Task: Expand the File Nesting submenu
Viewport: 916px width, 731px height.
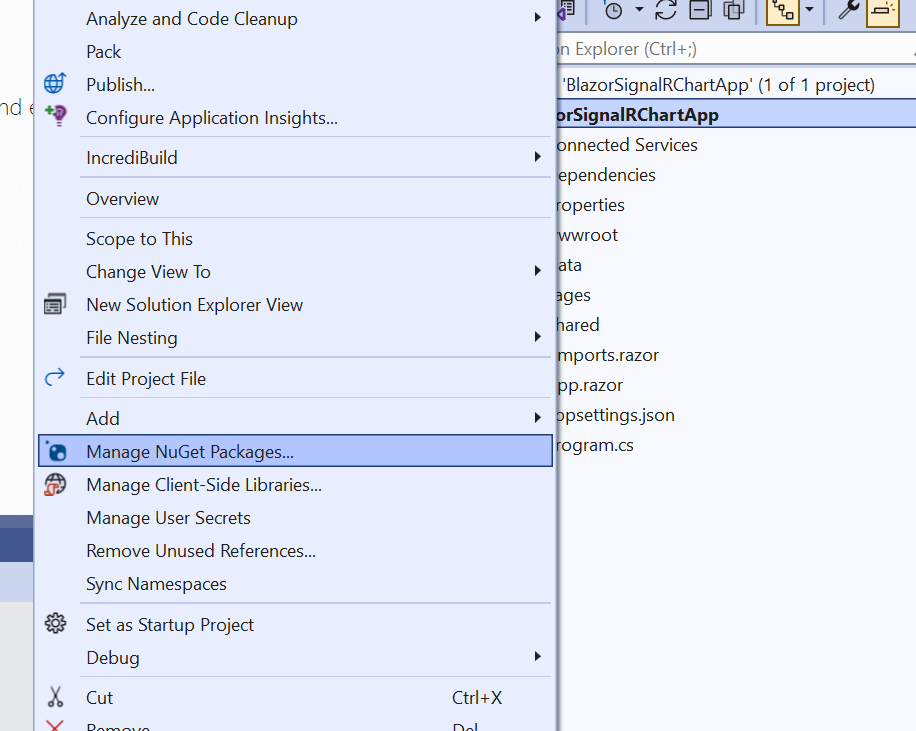Action: tap(537, 338)
